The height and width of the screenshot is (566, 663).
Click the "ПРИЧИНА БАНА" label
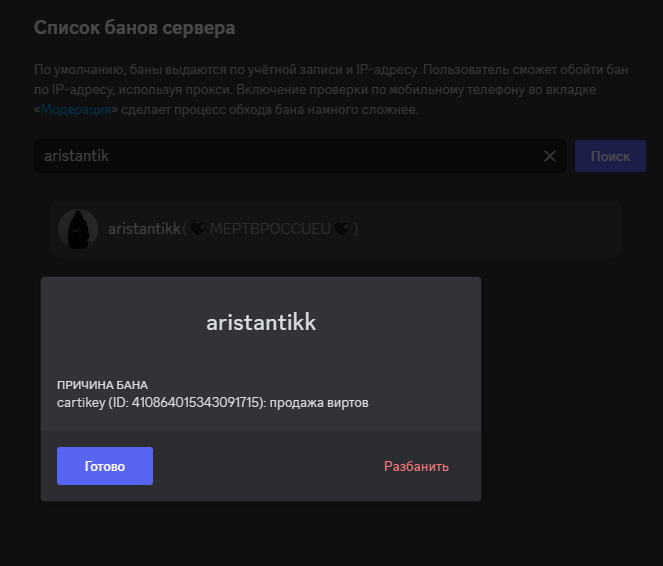click(x=102, y=385)
